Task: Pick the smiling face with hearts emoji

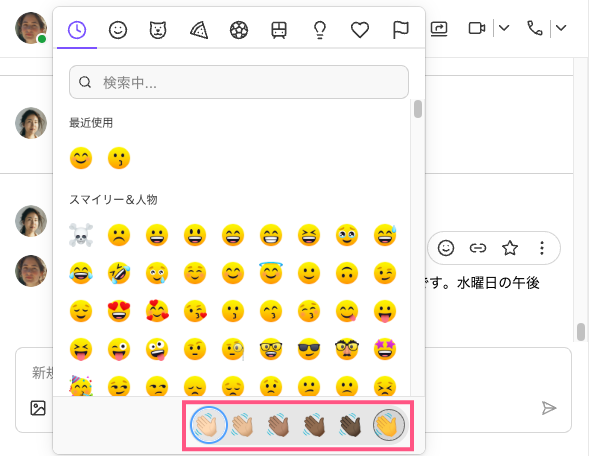Action: point(157,311)
